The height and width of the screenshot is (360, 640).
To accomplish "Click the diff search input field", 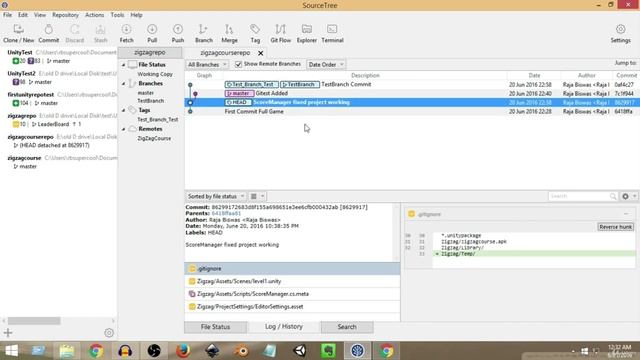I will pos(578,196).
